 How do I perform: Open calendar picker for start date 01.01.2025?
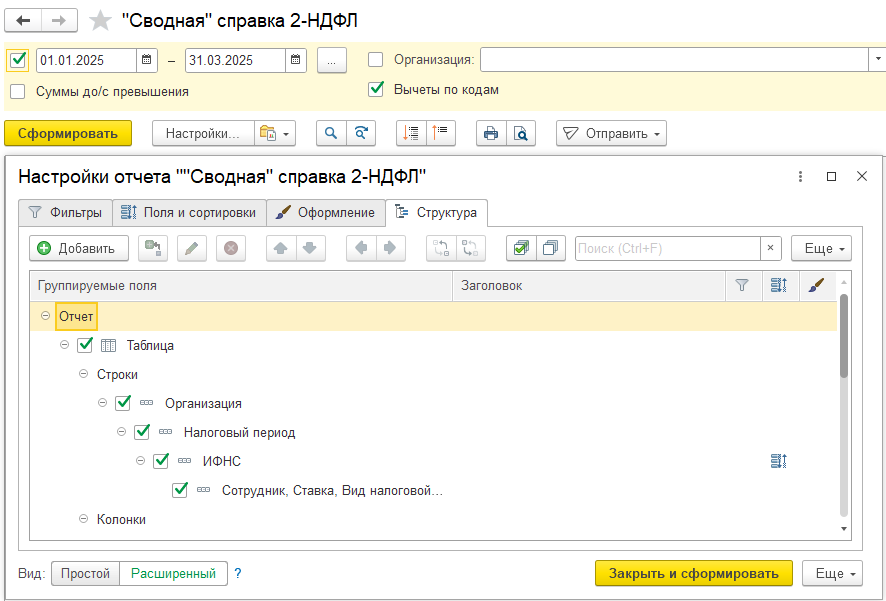(148, 60)
